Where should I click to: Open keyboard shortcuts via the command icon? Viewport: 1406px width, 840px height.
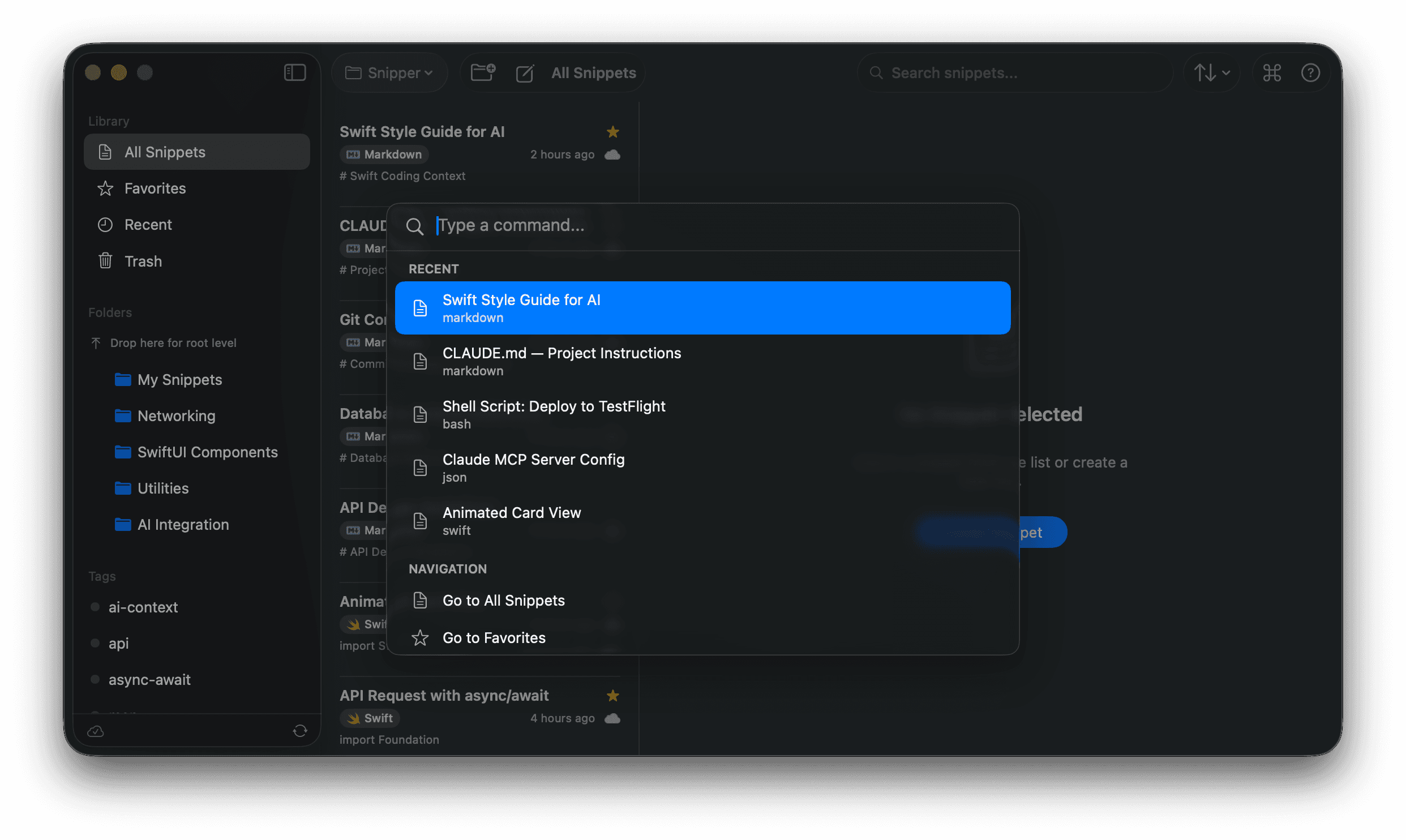click(1271, 72)
